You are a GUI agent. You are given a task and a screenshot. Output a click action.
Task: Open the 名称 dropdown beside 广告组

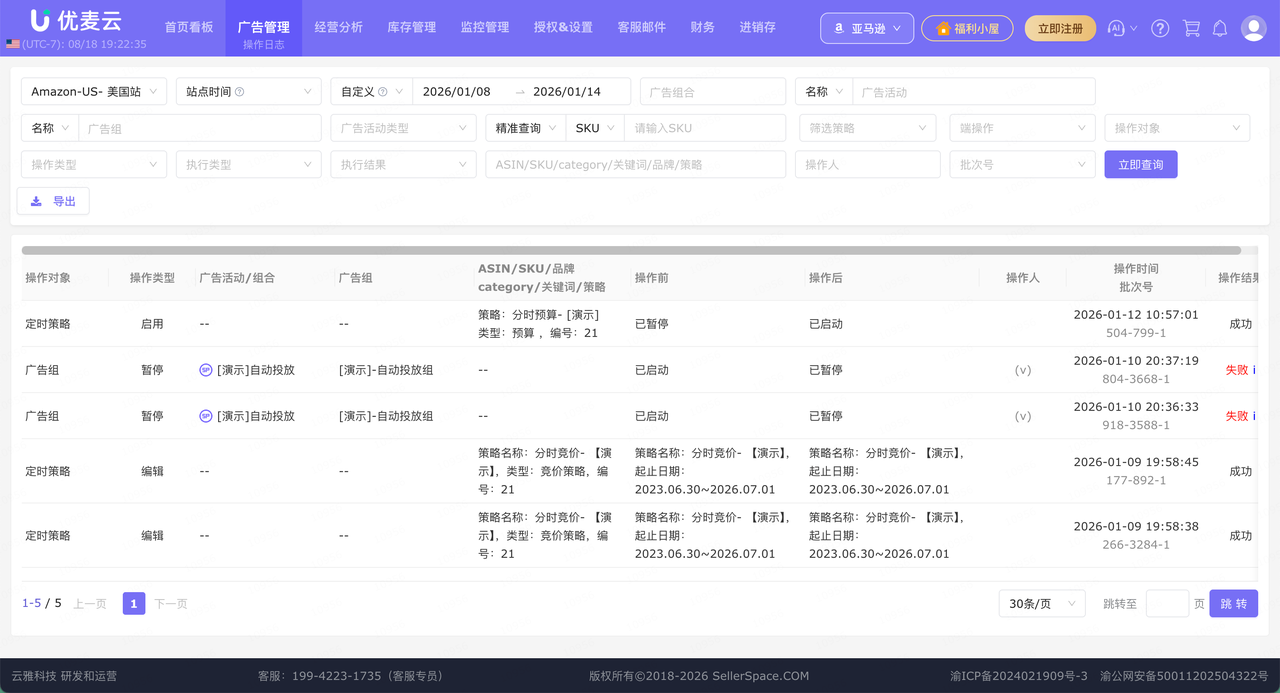(49, 128)
